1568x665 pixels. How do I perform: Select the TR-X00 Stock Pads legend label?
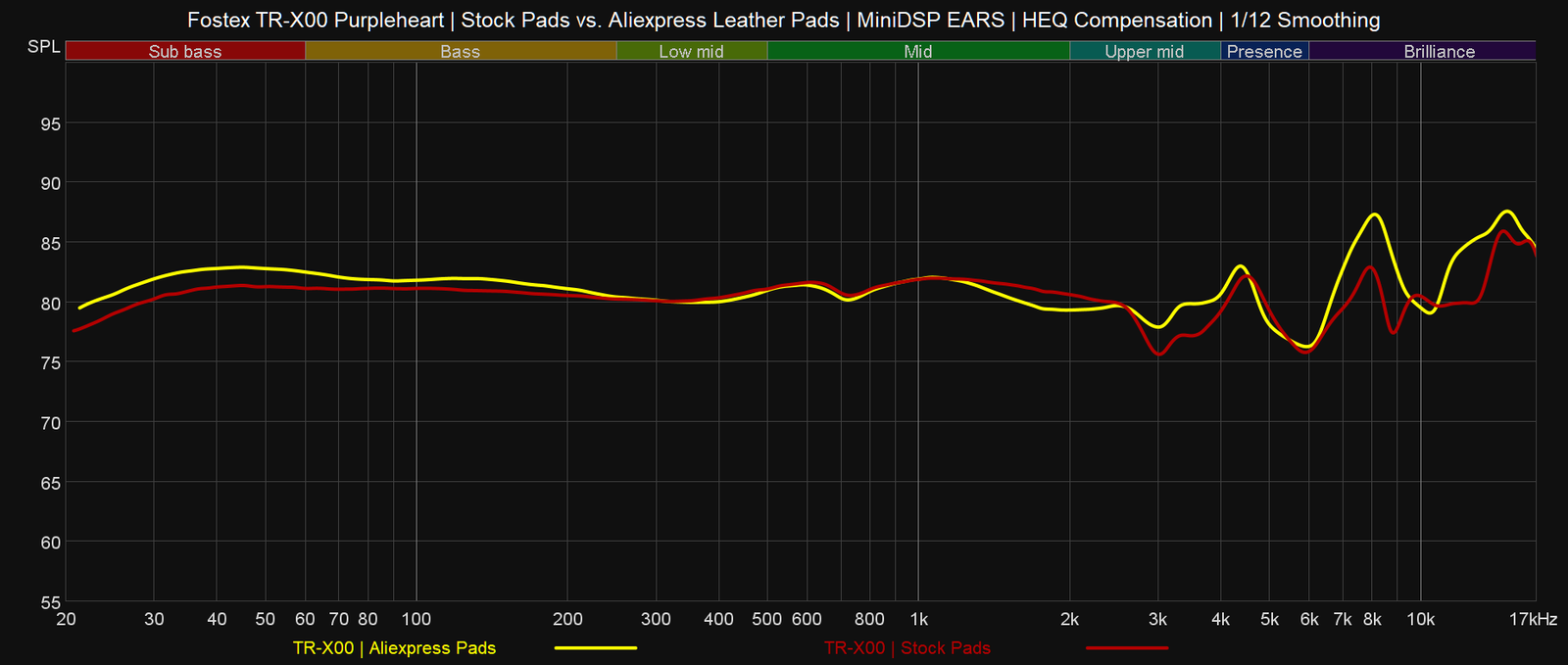906,648
